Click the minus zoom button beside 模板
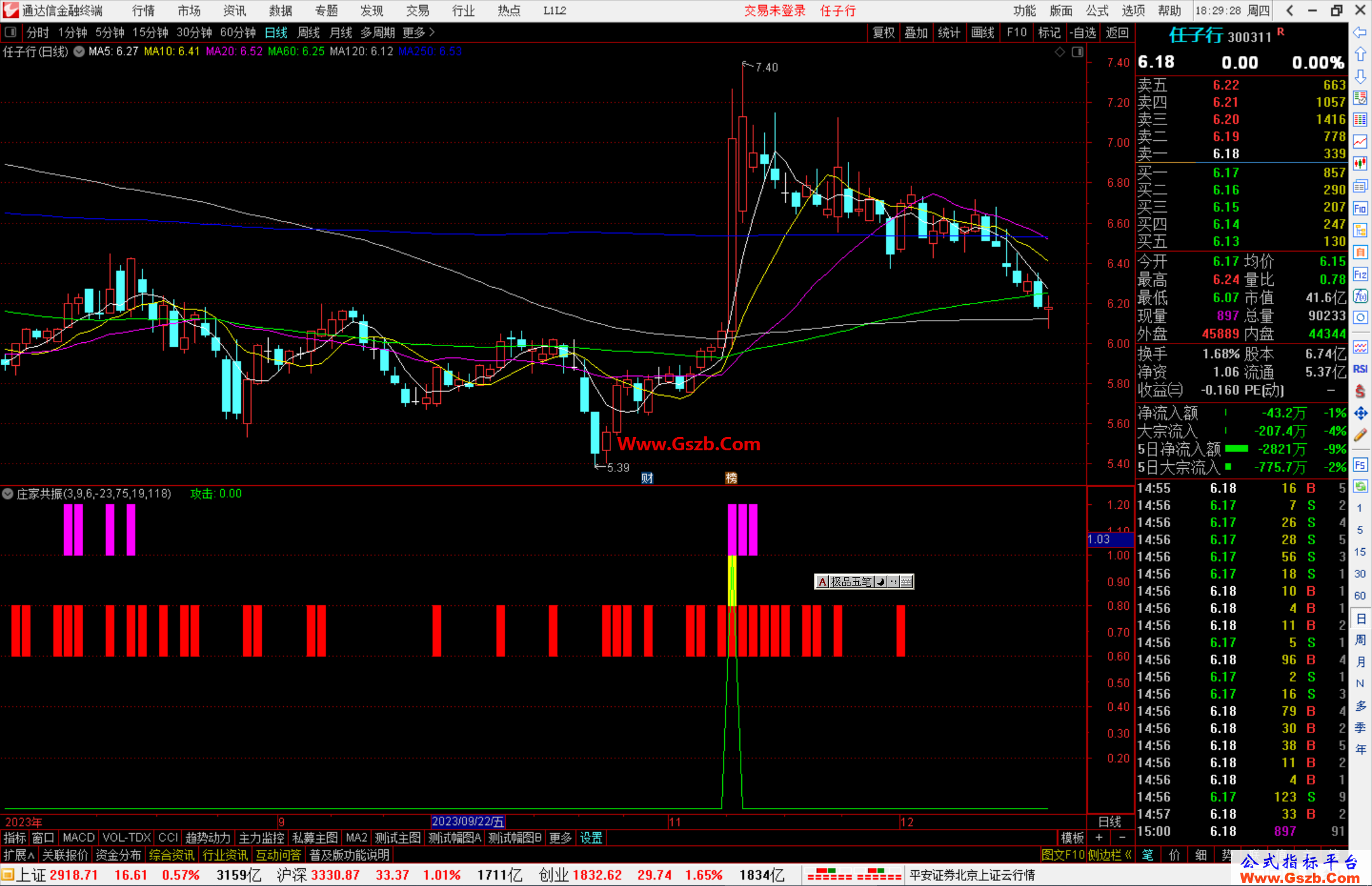The image size is (1372, 886). coord(1122,838)
